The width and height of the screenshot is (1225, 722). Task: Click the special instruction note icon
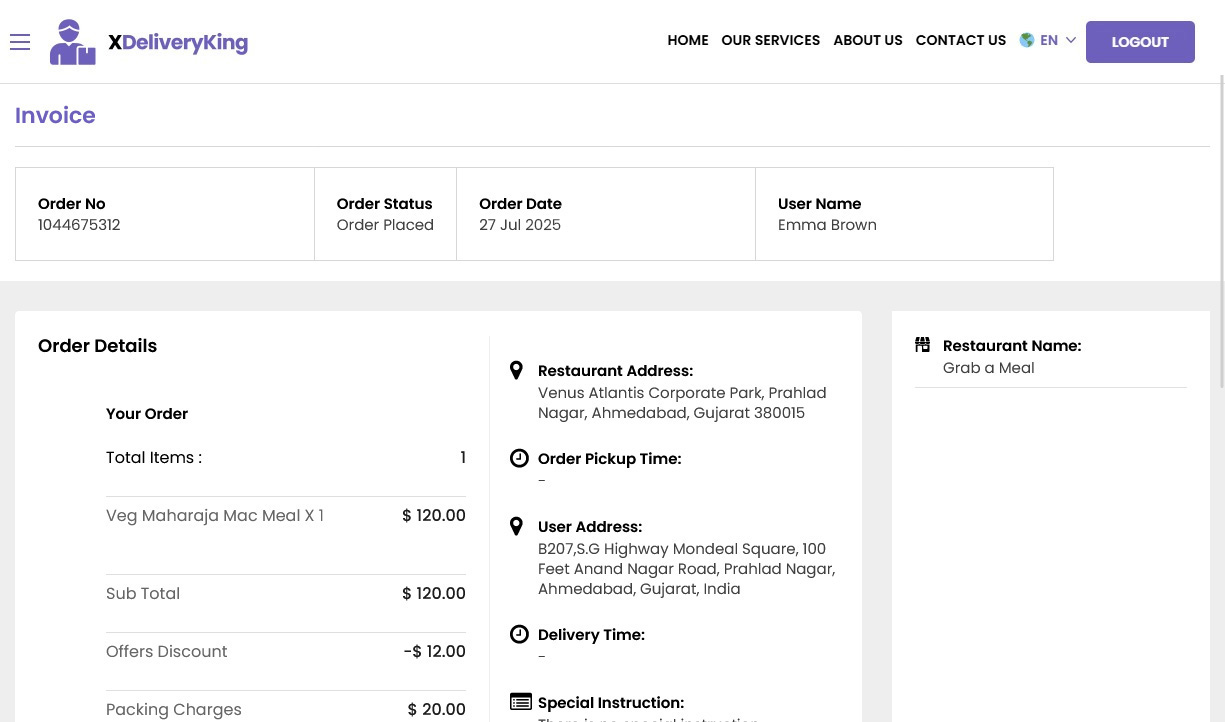pyautogui.click(x=520, y=701)
